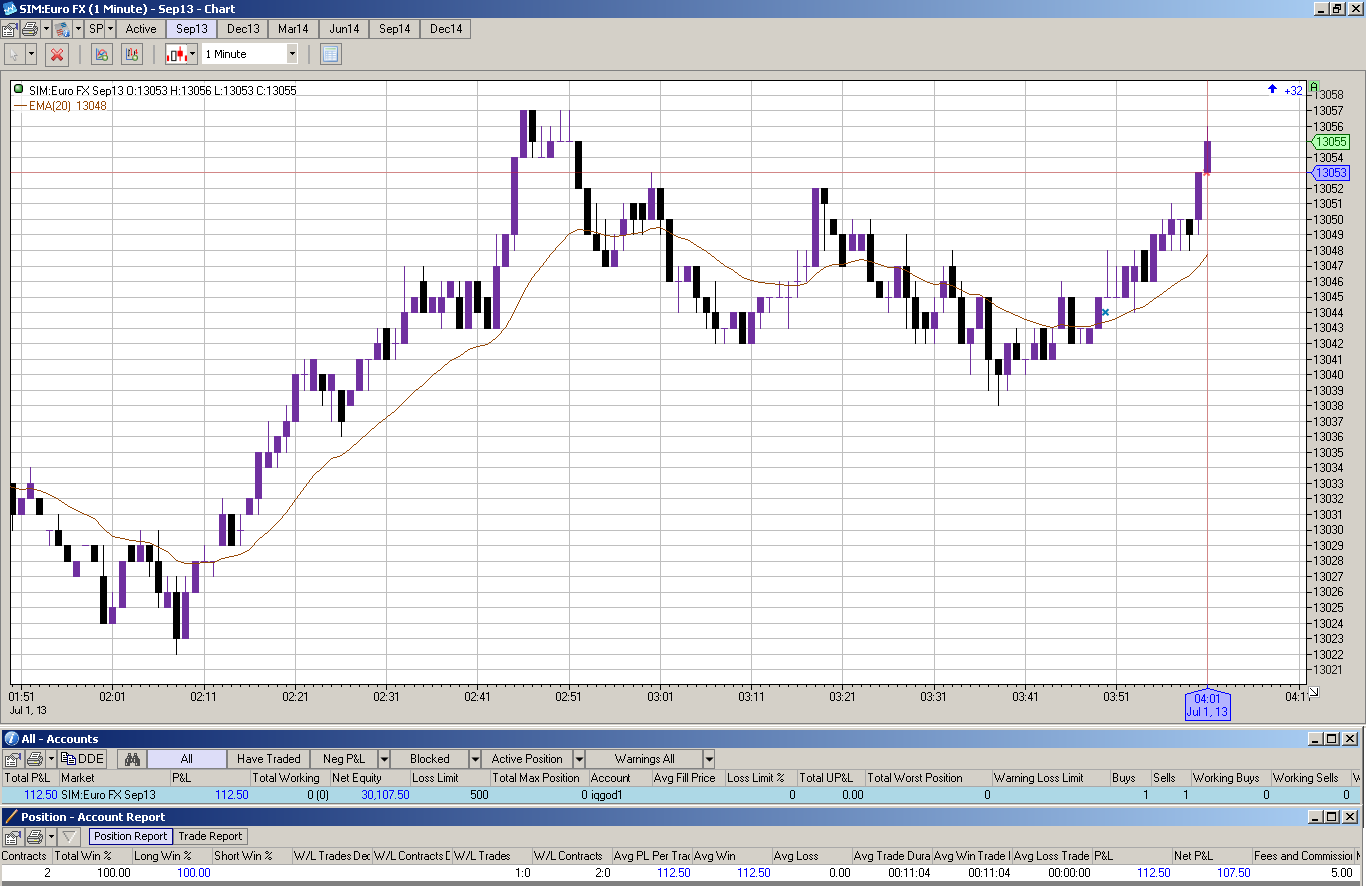Select the Dec13 contract tab
The width and height of the screenshot is (1366, 886).
(x=243, y=29)
